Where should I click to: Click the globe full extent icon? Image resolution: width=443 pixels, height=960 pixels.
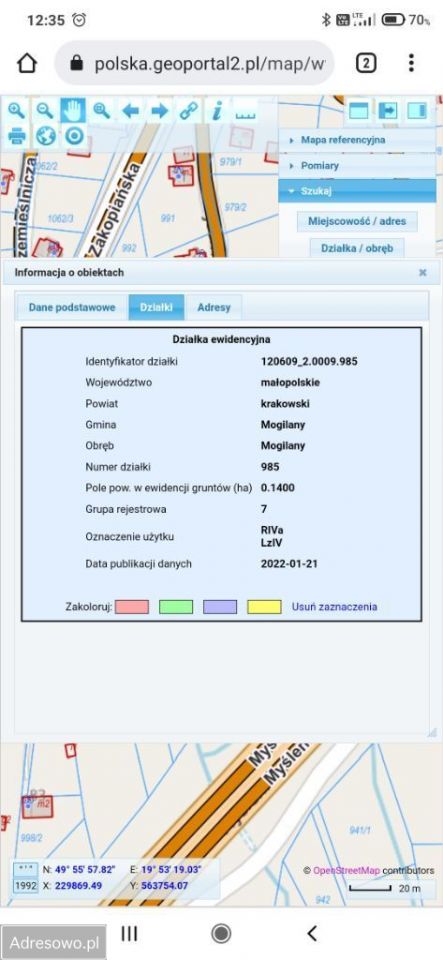click(45, 135)
